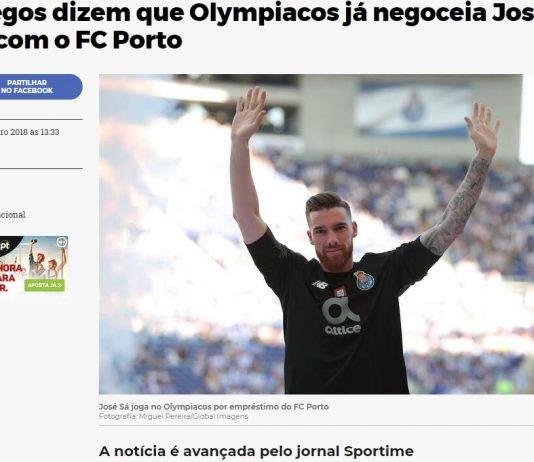Click headline line com o FC Porto

pos(91,40)
